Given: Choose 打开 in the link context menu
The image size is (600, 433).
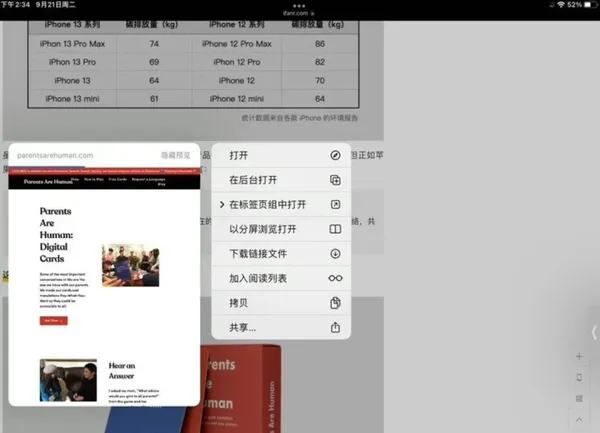Looking at the screenshot, I should pos(281,155).
